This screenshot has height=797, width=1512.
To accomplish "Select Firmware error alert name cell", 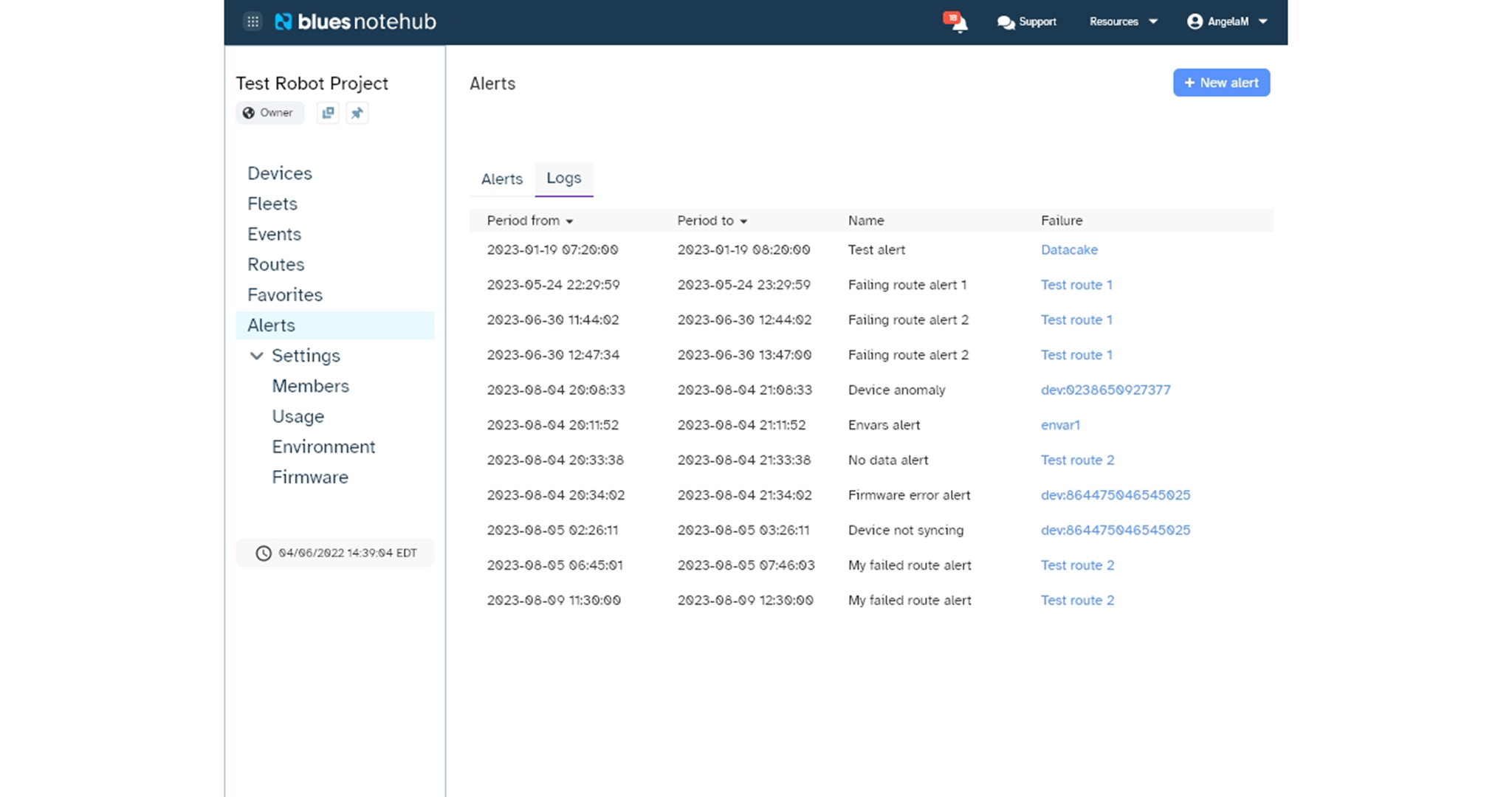I will pos(909,495).
